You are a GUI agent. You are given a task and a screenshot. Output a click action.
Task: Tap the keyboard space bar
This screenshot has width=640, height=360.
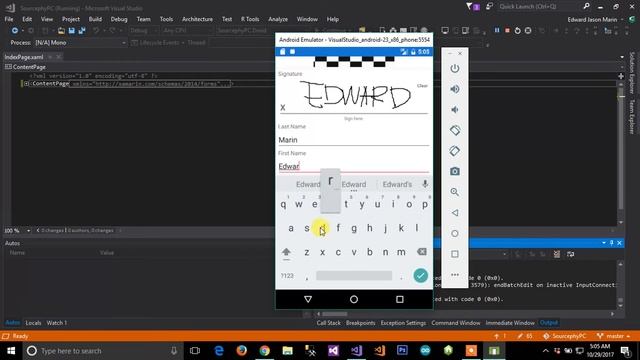pos(354,276)
